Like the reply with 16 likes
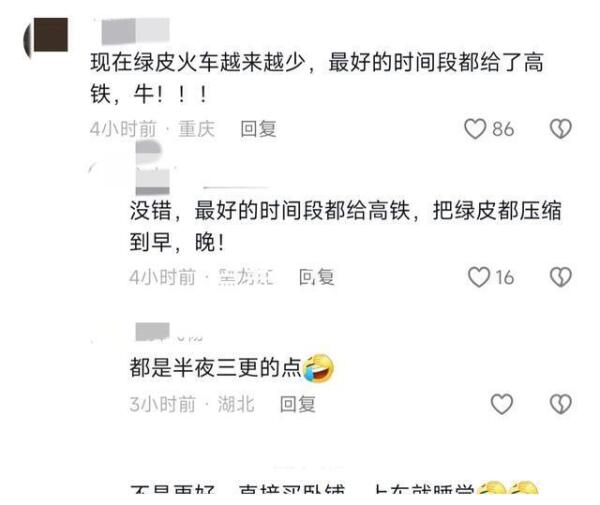Viewport: 600px width, 505px height. [479, 277]
